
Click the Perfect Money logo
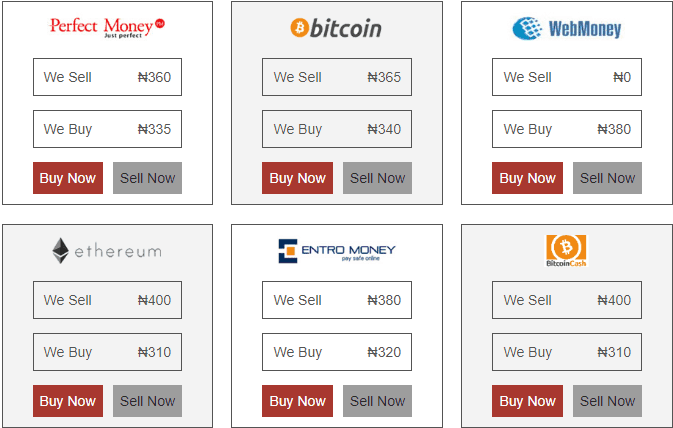107,28
